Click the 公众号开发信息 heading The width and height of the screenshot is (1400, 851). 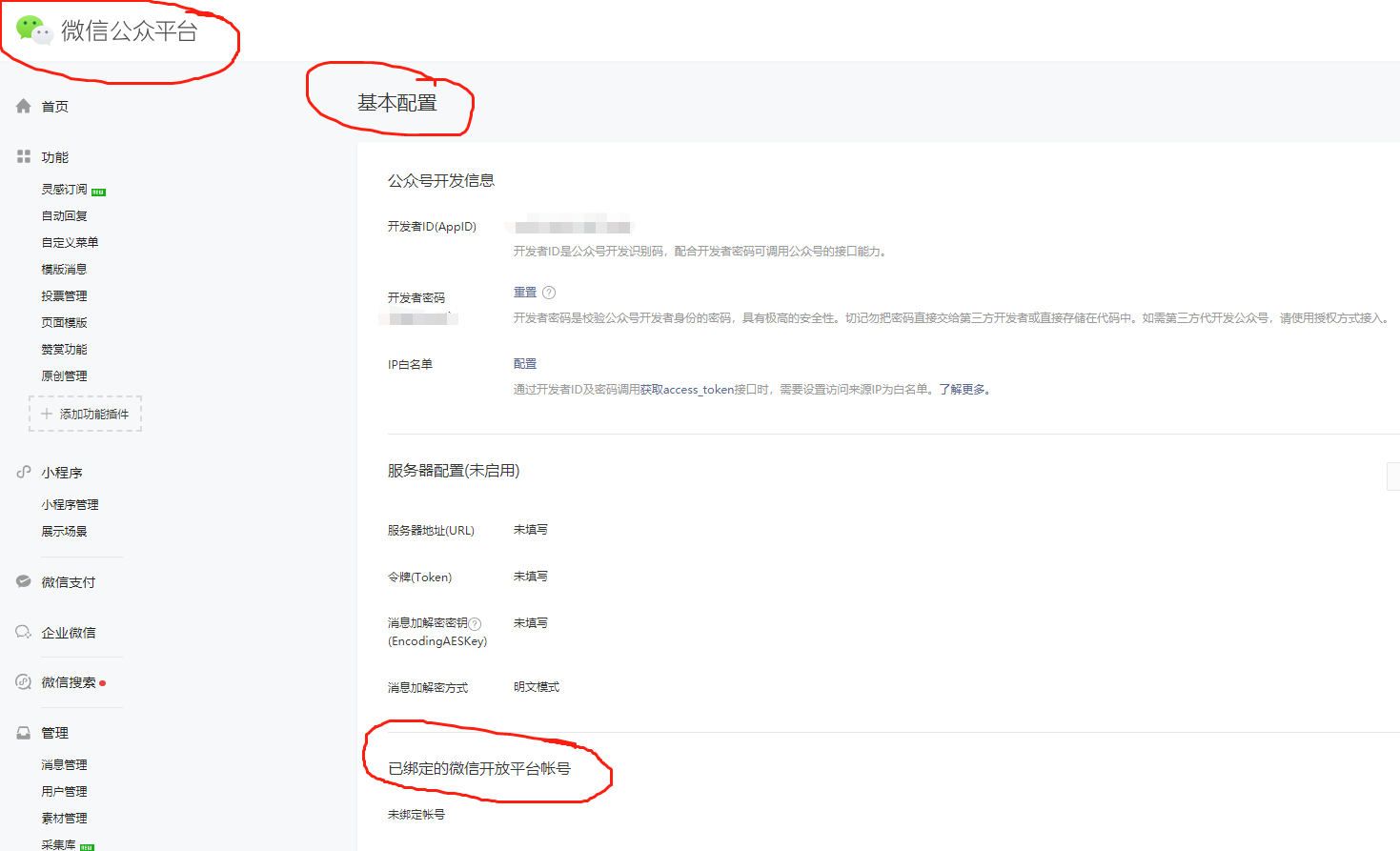pyautogui.click(x=441, y=181)
